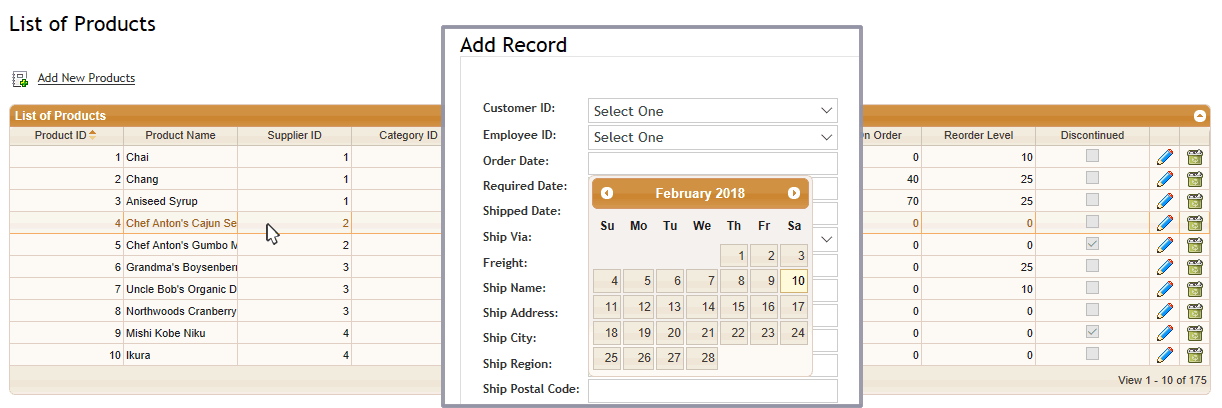This screenshot has height=408, width=1222.
Task: Click the delete icon for Chang row
Action: pos(1195,179)
